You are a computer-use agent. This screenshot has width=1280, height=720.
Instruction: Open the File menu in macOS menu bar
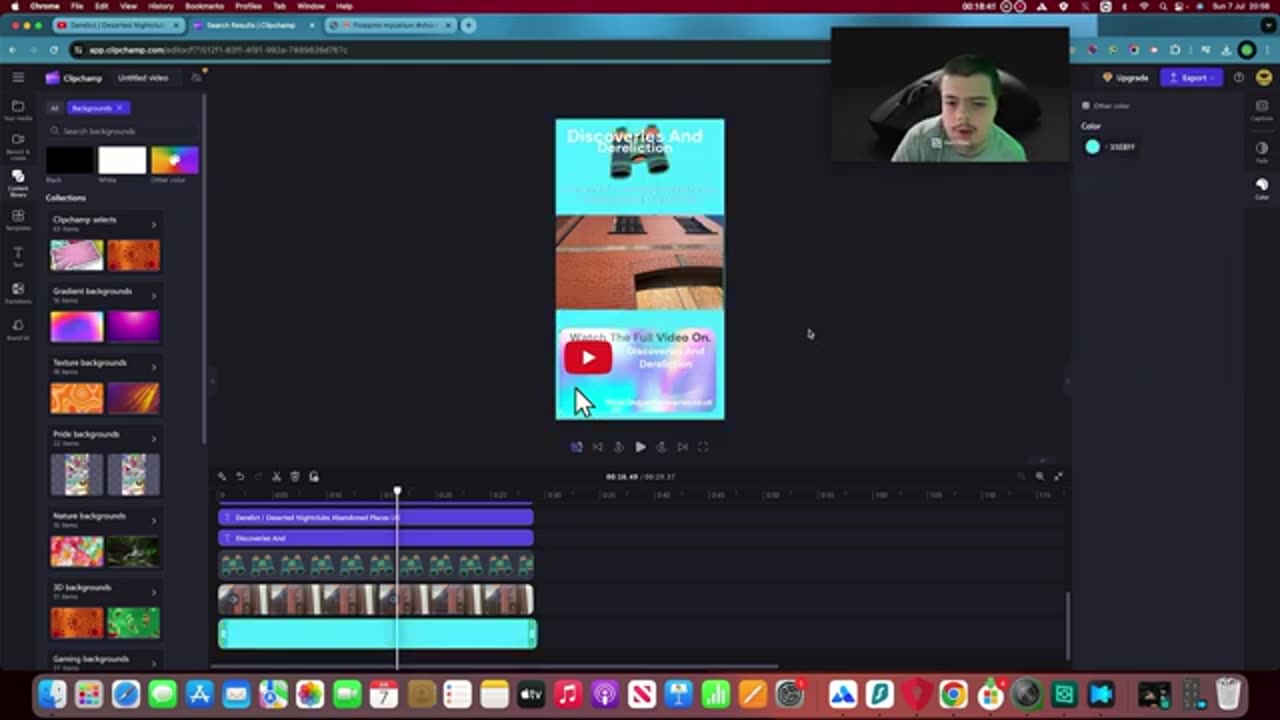[77, 6]
